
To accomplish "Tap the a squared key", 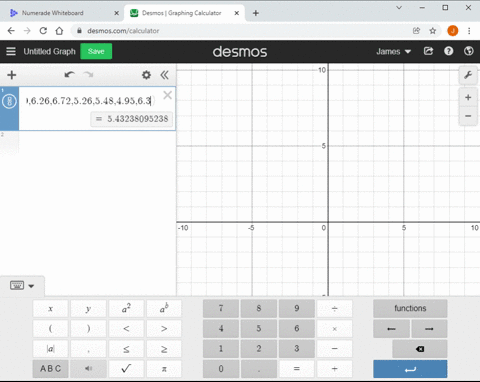I will pos(126,309).
